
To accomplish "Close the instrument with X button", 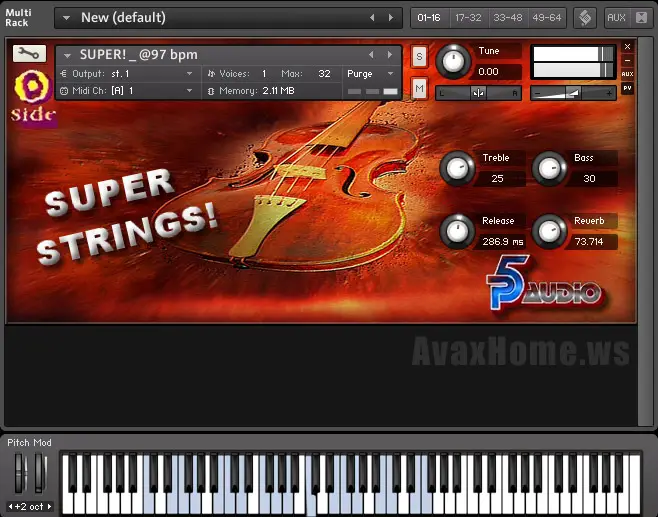I will coord(627,47).
